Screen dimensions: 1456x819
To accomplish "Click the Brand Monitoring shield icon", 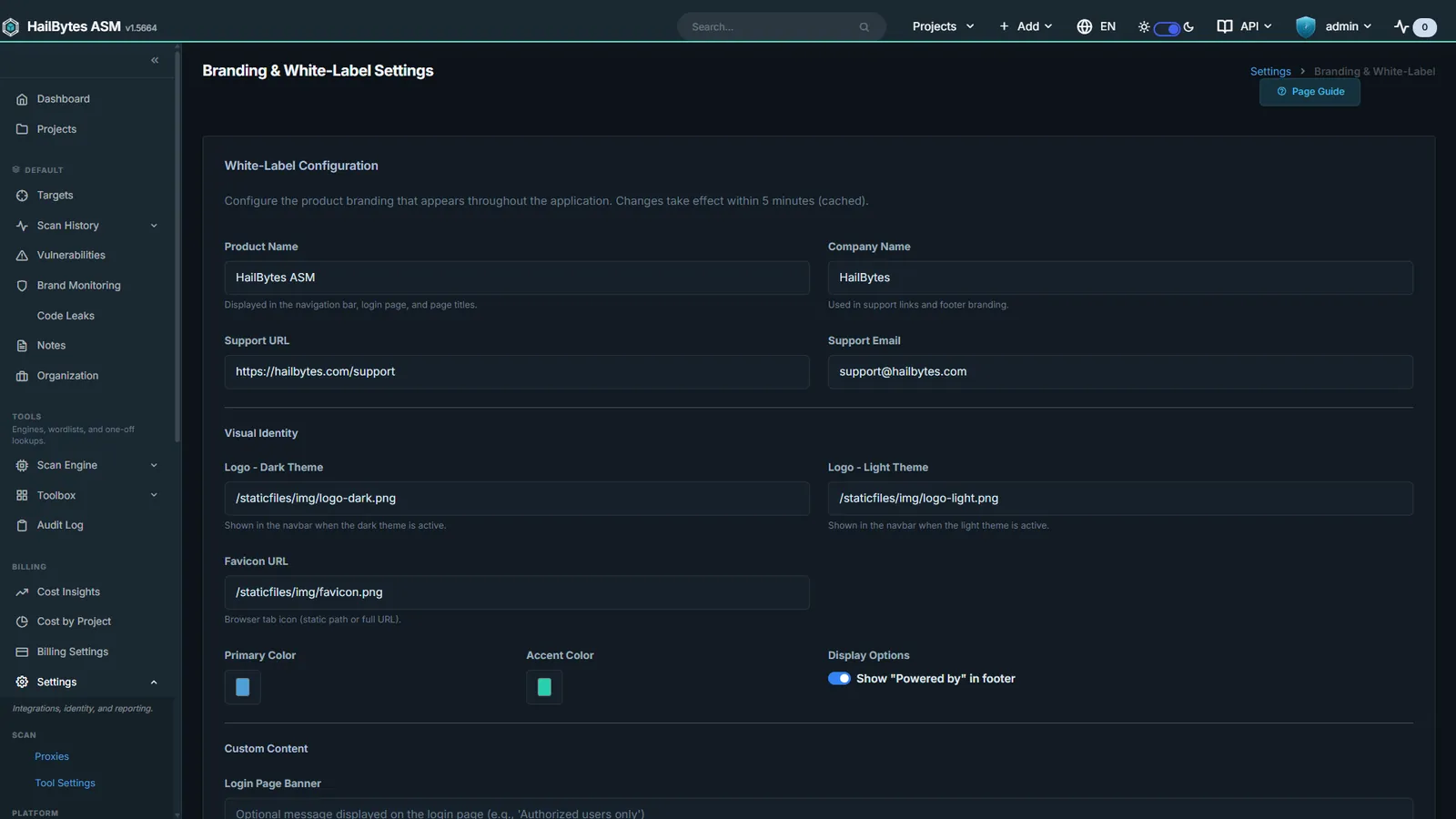I will (22, 286).
